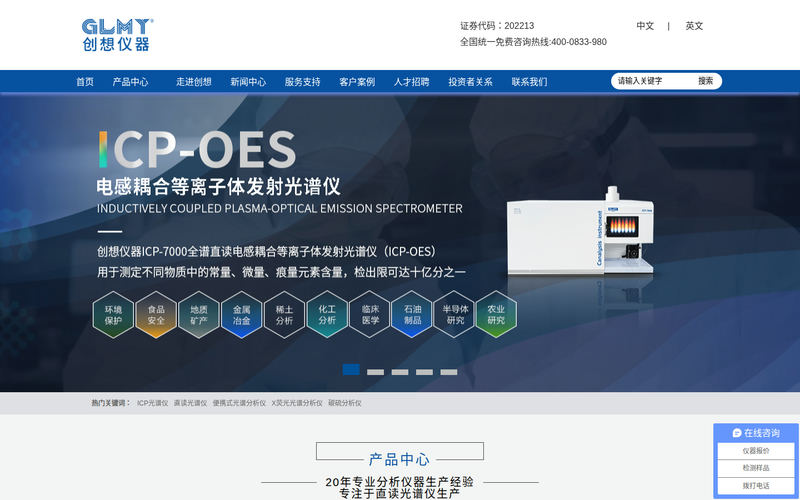Click the ICP-OES banner title
Screen dimensions: 800x500
[x=197, y=149]
